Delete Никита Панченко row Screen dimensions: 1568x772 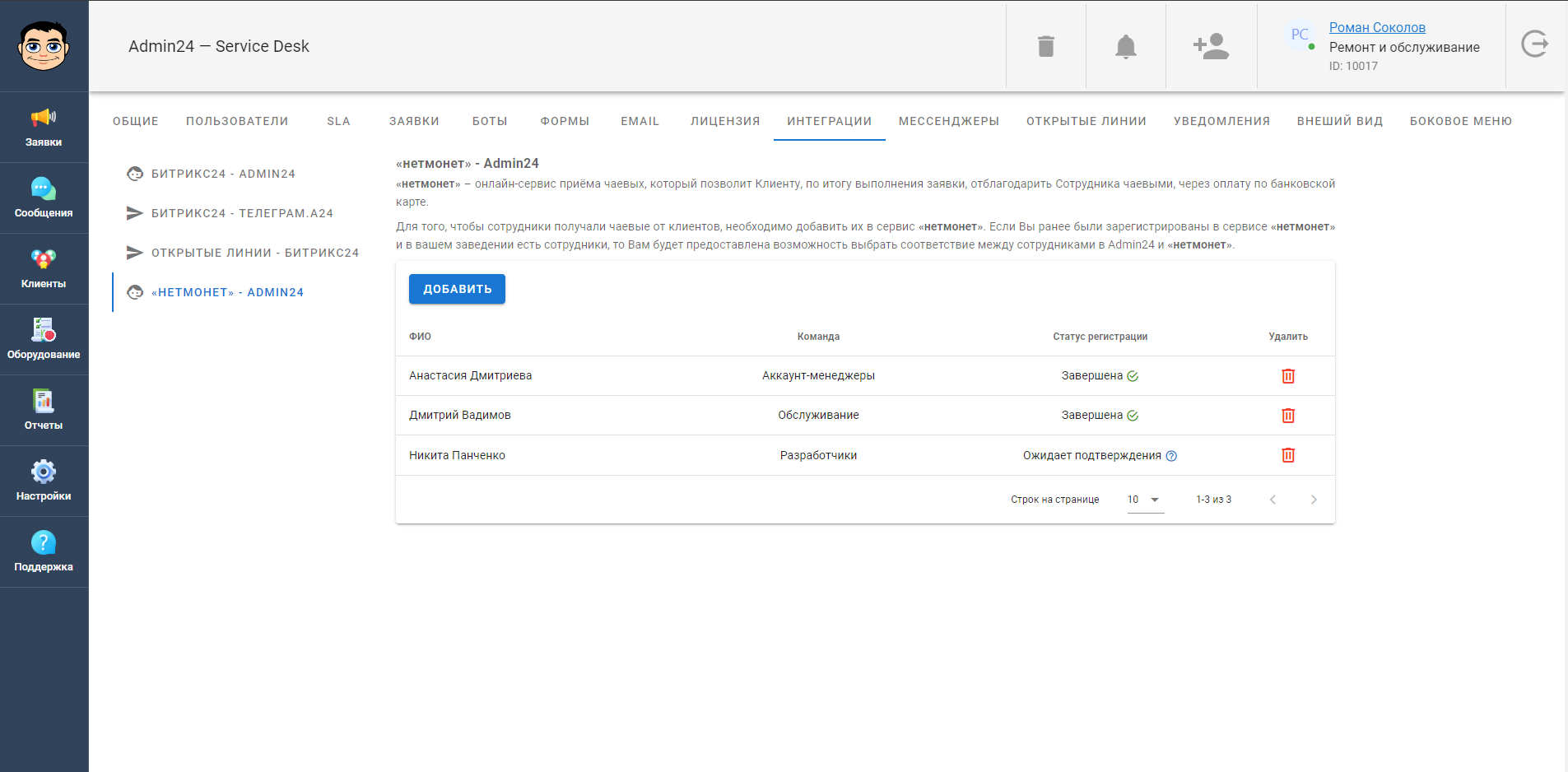1288,455
